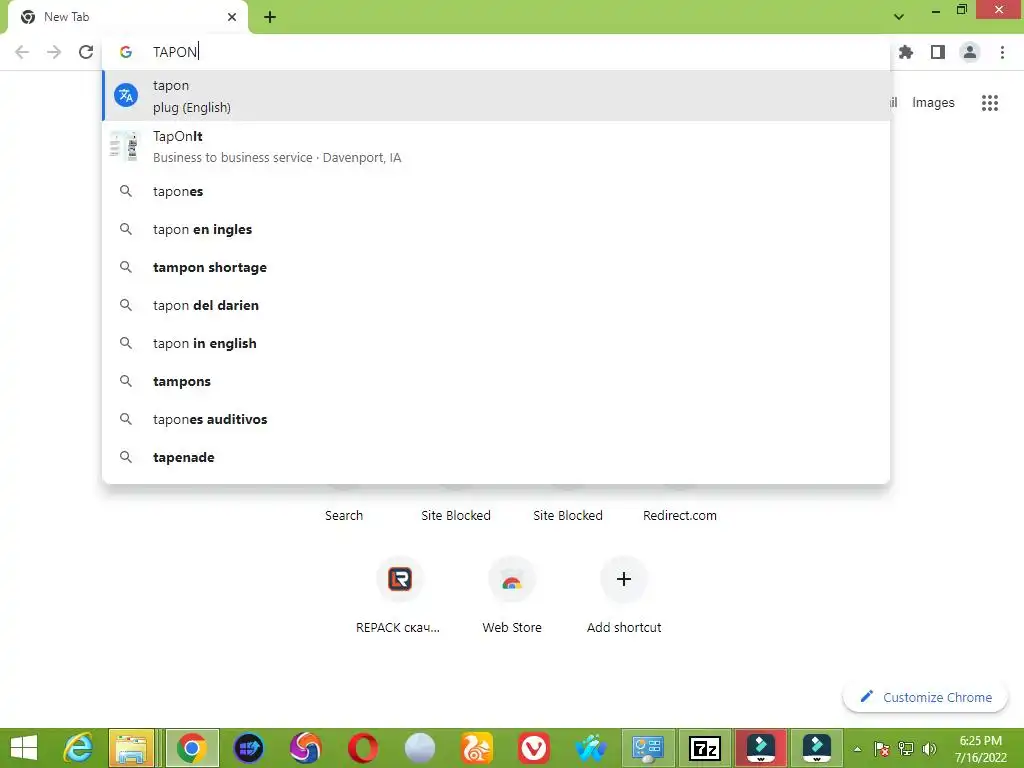Select the TapOnIt business suggestion
The height and width of the screenshot is (768, 1024).
coord(496,146)
